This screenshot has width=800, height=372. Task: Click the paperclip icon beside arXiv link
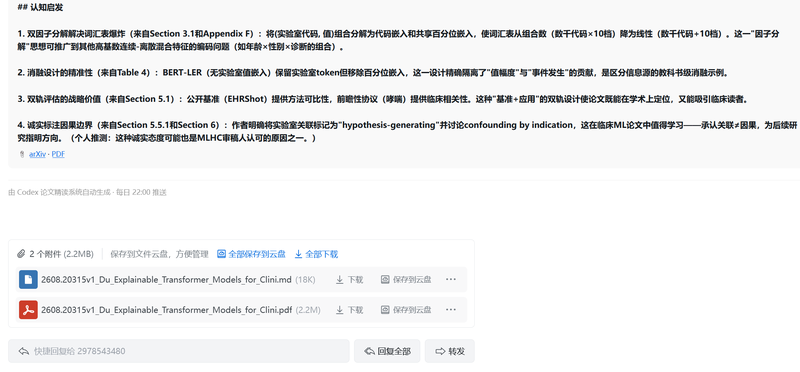(21, 154)
